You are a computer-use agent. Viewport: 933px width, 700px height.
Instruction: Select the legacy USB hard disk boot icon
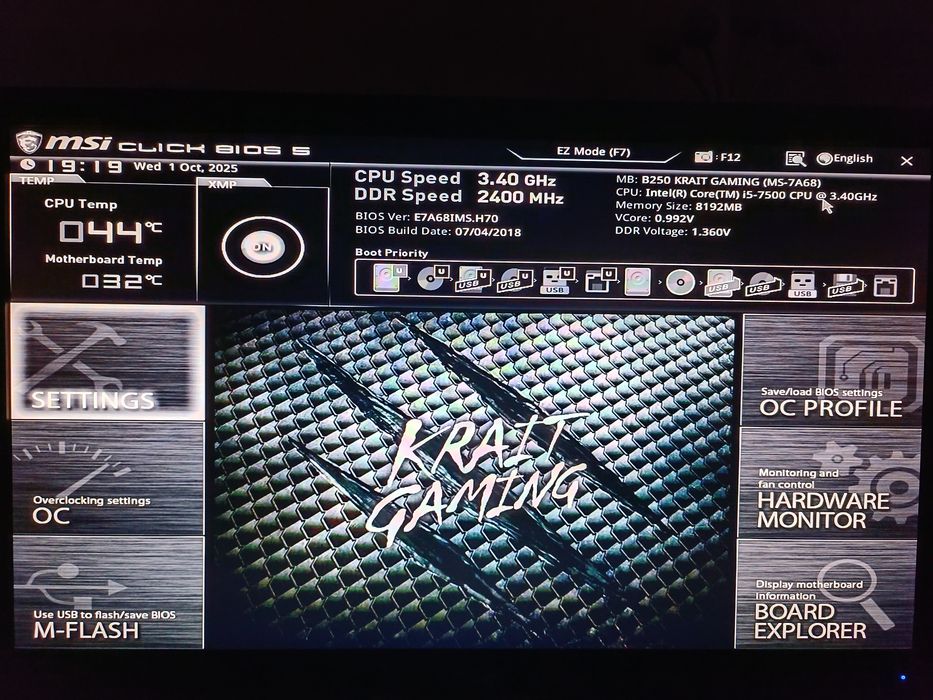[721, 283]
